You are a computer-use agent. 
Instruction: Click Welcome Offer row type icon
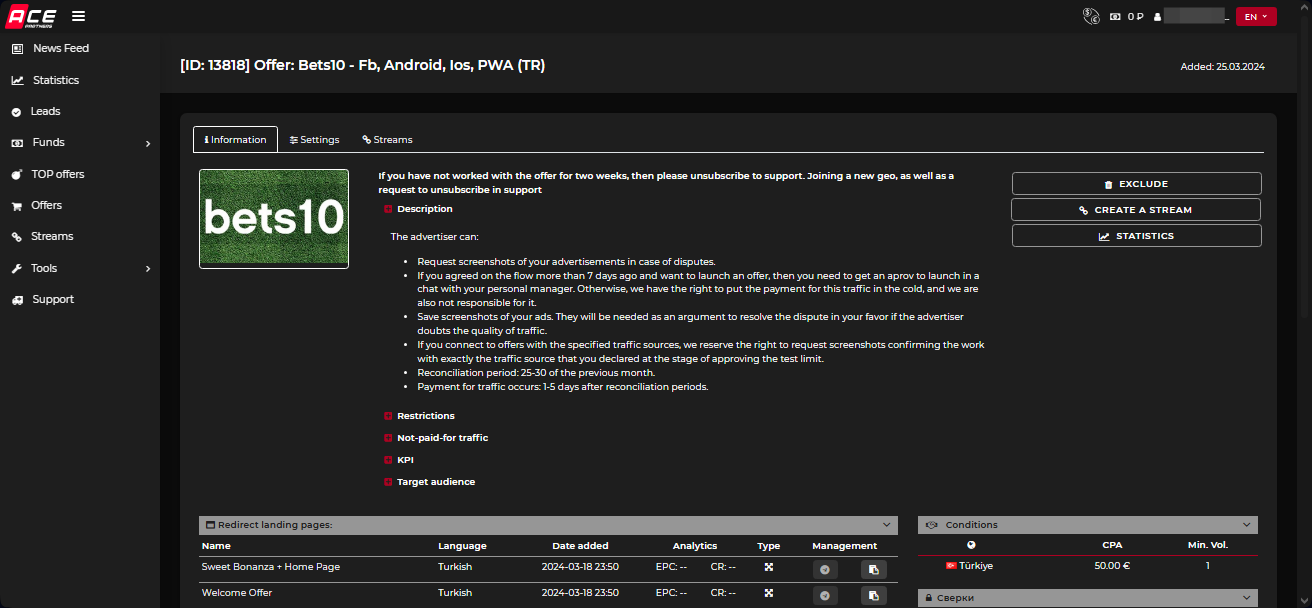pyautogui.click(x=769, y=593)
